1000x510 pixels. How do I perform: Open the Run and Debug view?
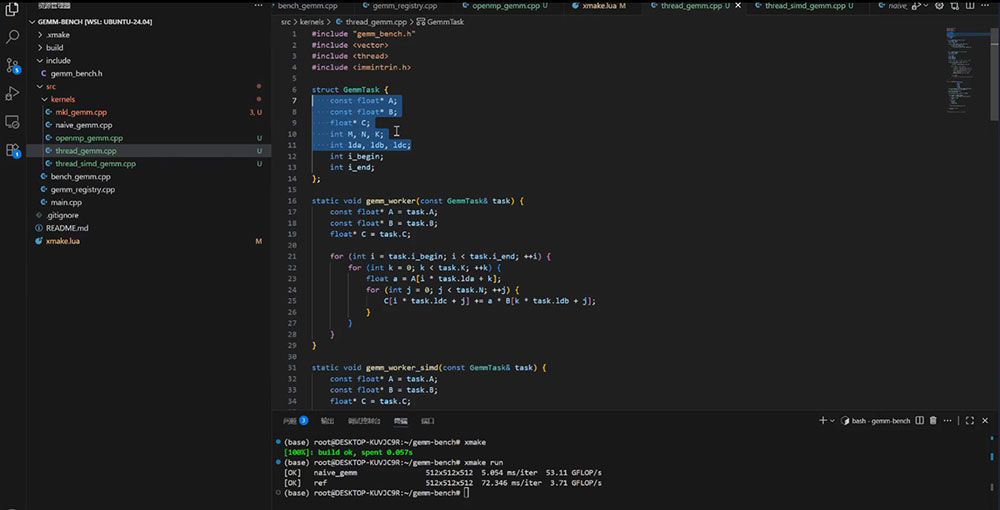pyautogui.click(x=12, y=94)
